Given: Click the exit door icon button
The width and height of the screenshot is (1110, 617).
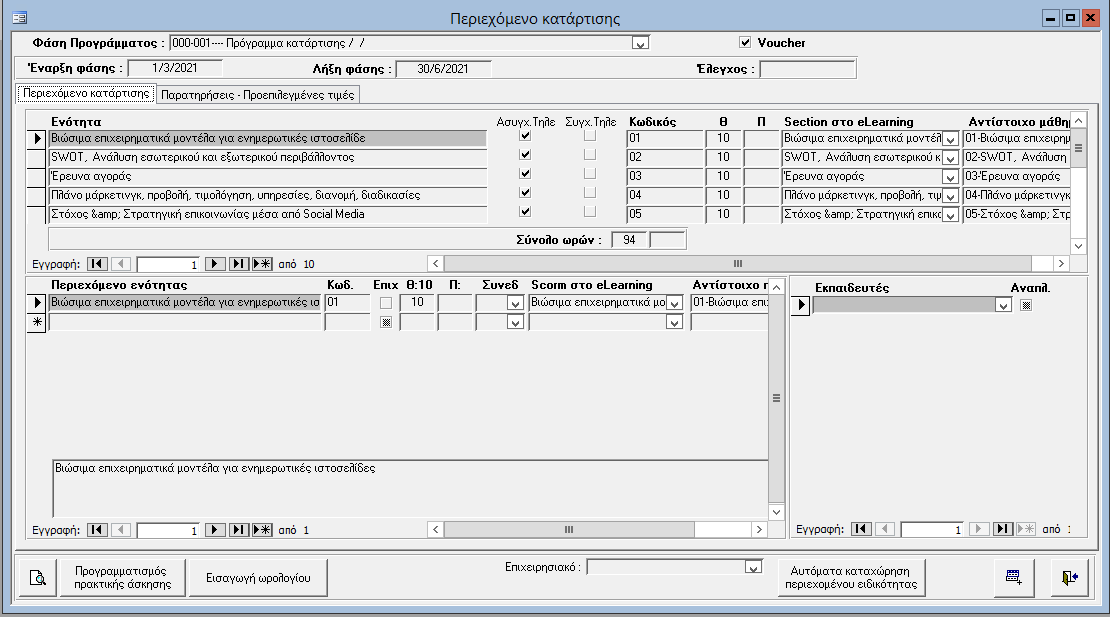Looking at the screenshot, I should [1069, 577].
